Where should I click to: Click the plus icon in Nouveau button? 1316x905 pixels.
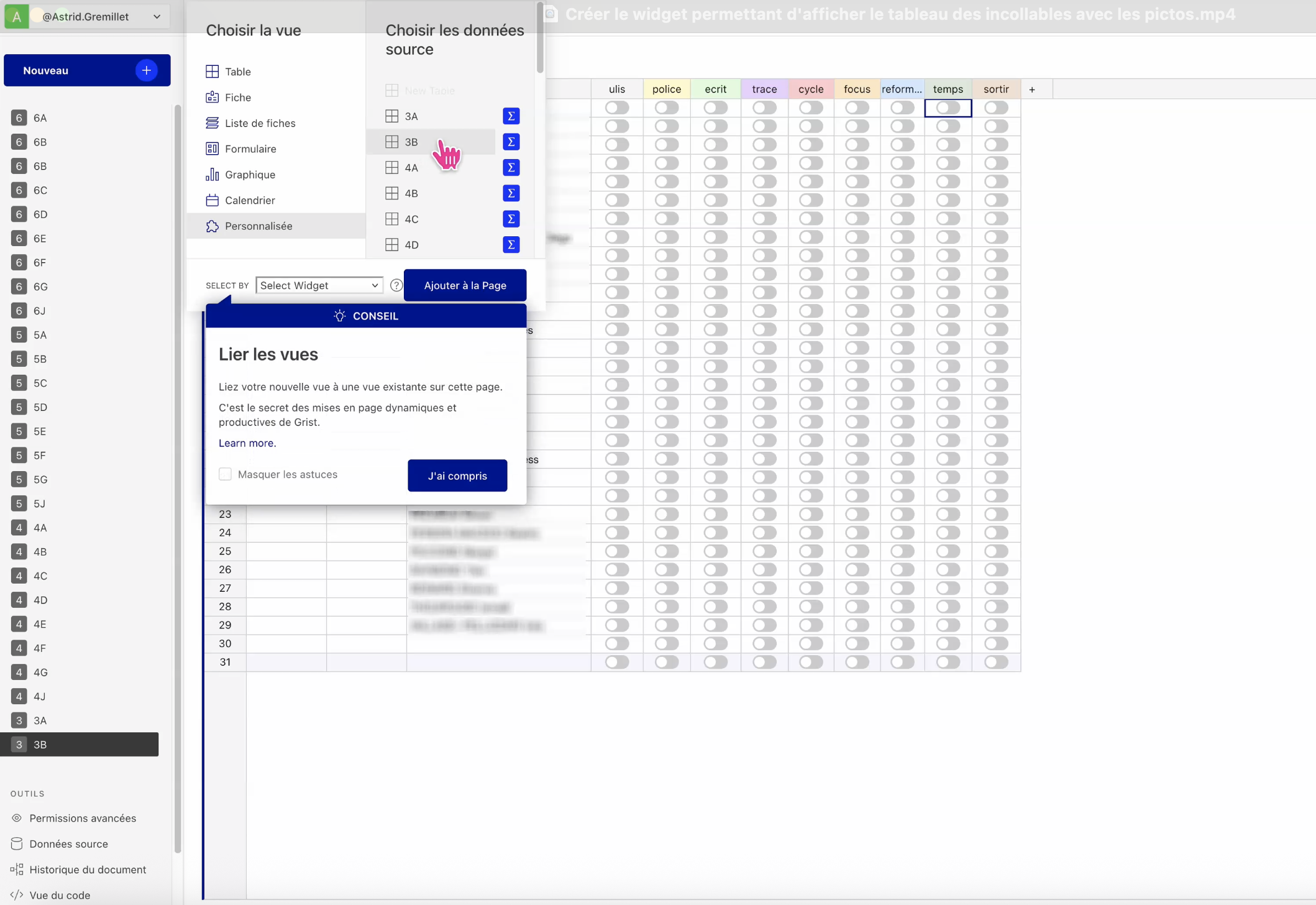tap(146, 70)
